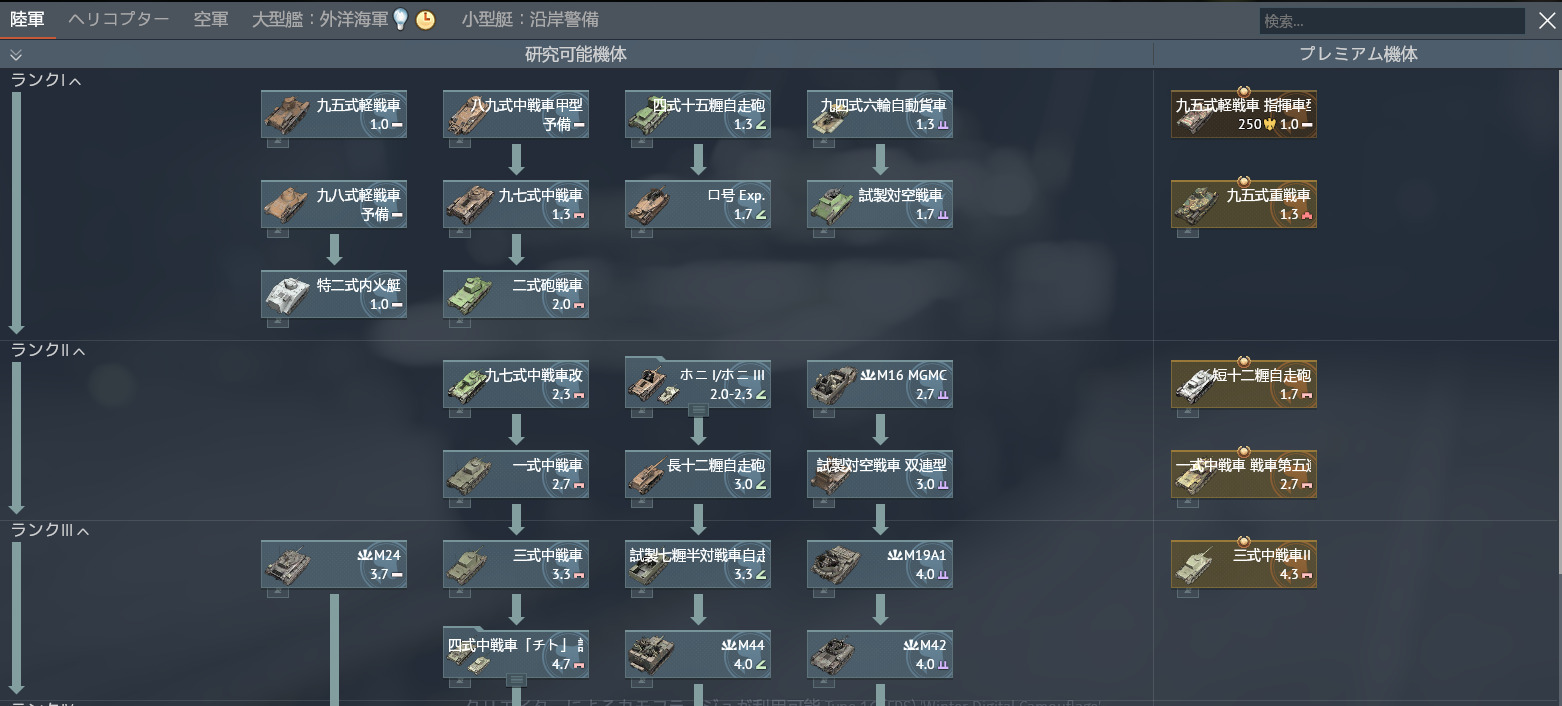Switch to the ヘリコプター tab
Screen dimensions: 1562x706
(119, 19)
